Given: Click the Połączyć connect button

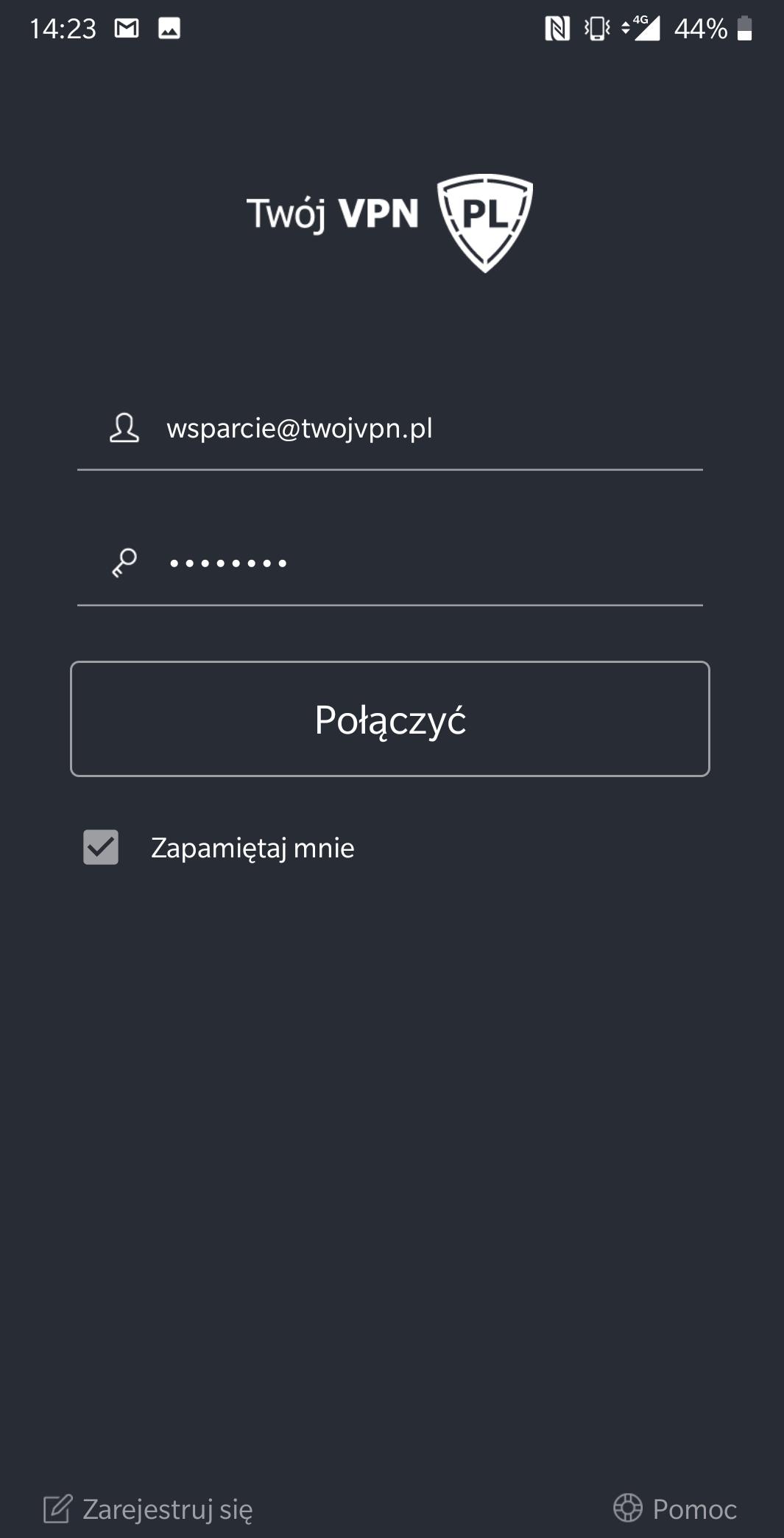Looking at the screenshot, I should point(390,719).
